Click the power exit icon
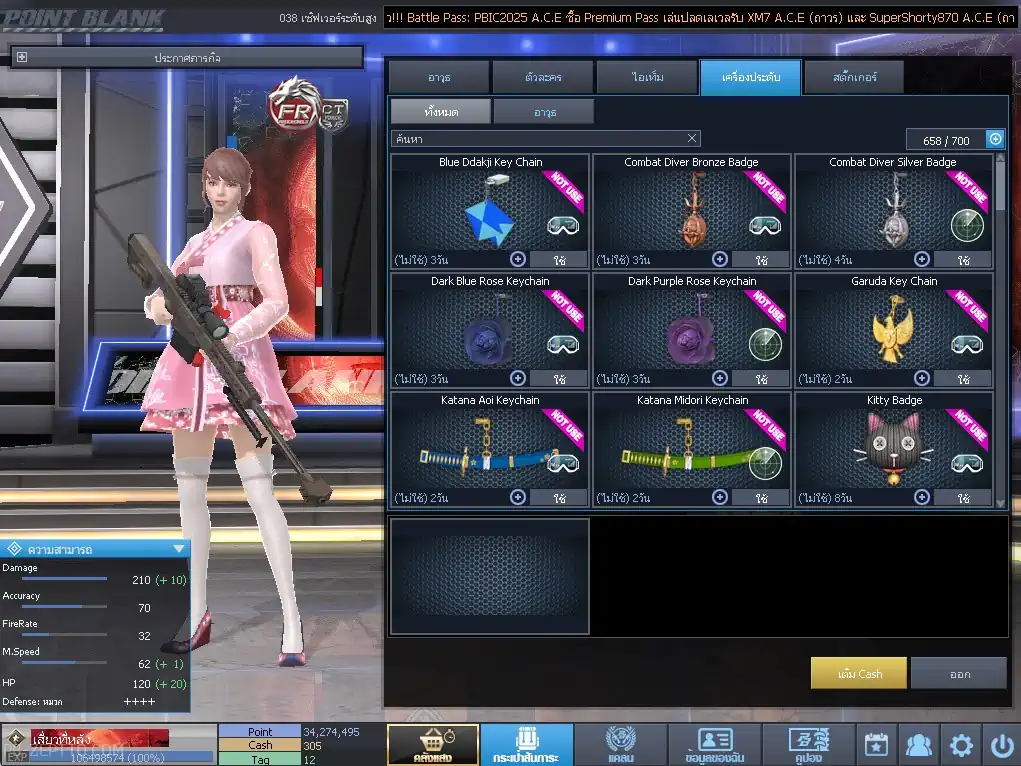The width and height of the screenshot is (1021, 766). point(1001,744)
